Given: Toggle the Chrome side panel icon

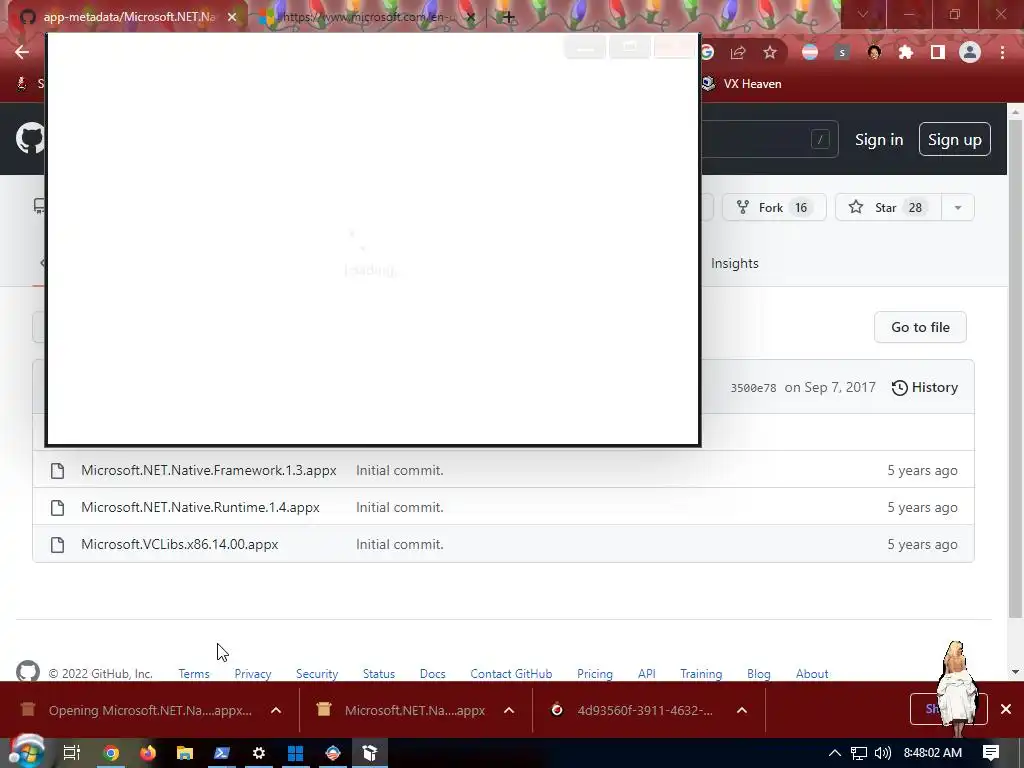Looking at the screenshot, I should 938,52.
